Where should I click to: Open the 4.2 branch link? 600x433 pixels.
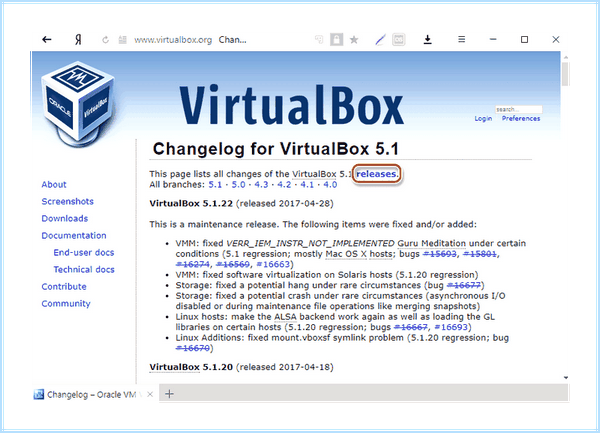pyautogui.click(x=284, y=185)
